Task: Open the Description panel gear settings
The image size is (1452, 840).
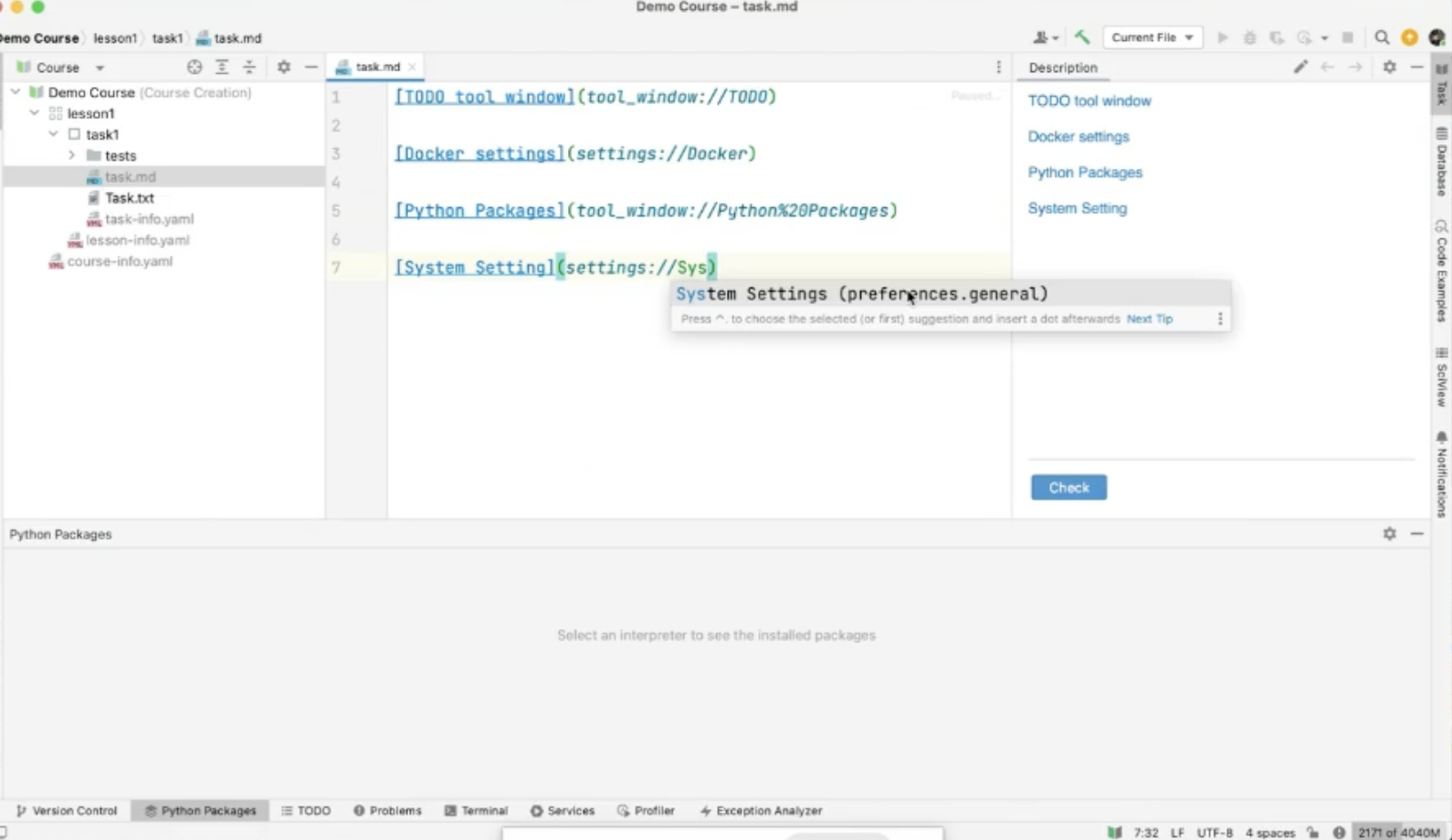Action: click(x=1390, y=67)
